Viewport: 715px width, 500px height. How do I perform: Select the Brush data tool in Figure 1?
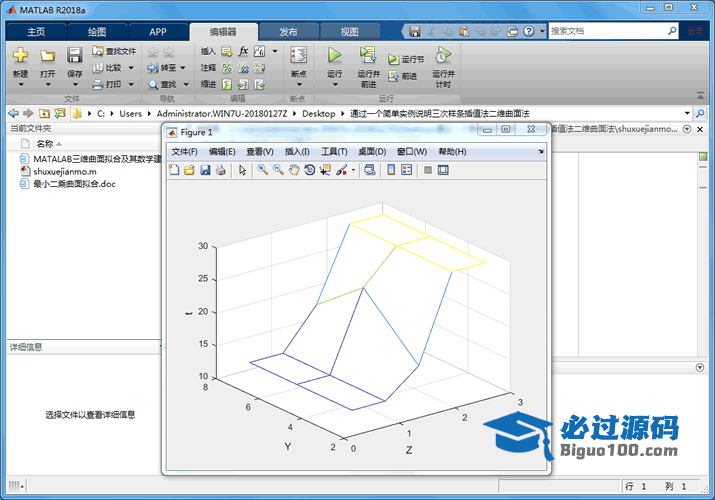(x=341, y=170)
